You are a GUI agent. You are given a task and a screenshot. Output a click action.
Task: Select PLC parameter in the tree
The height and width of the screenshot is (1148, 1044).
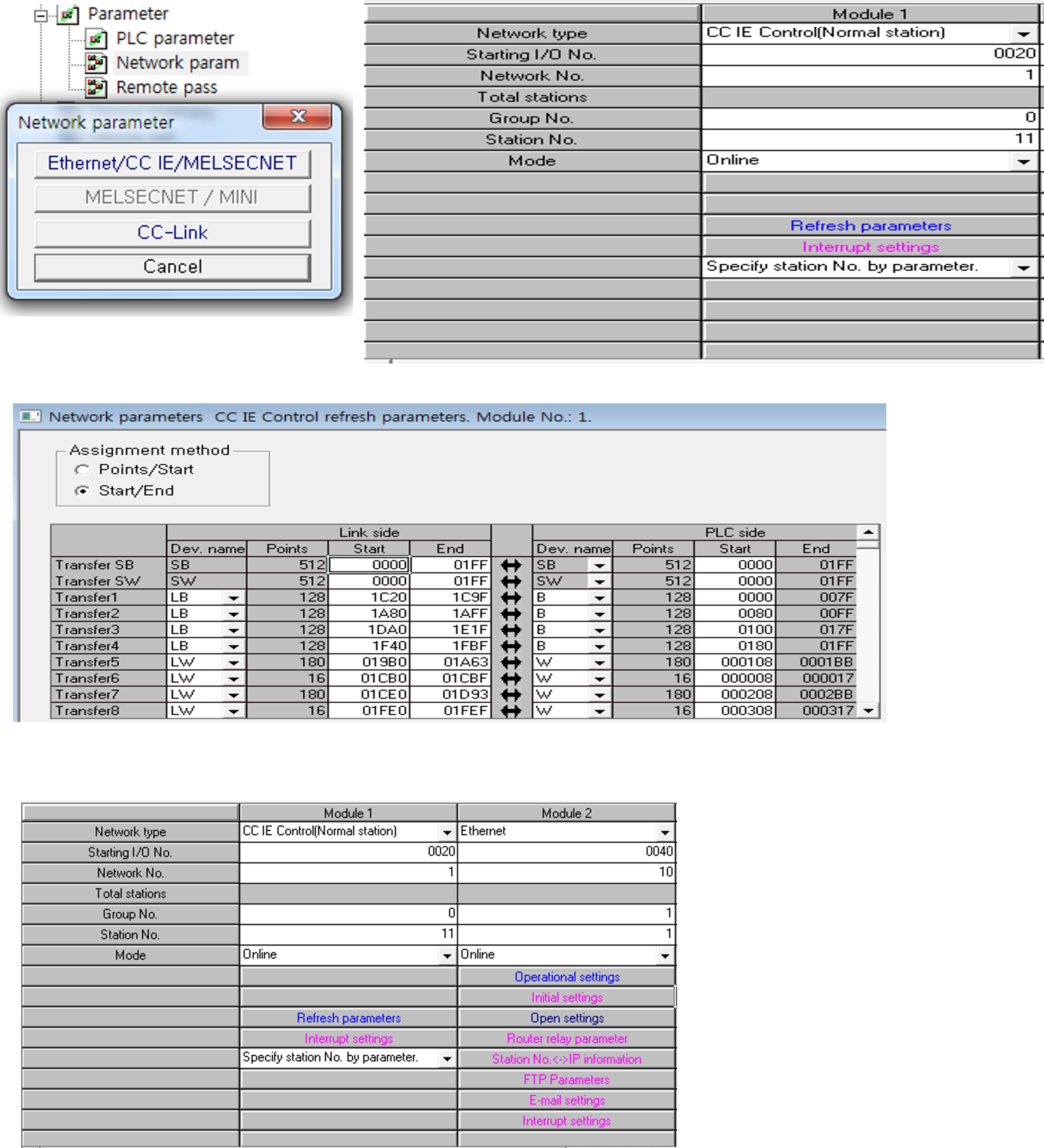175,38
